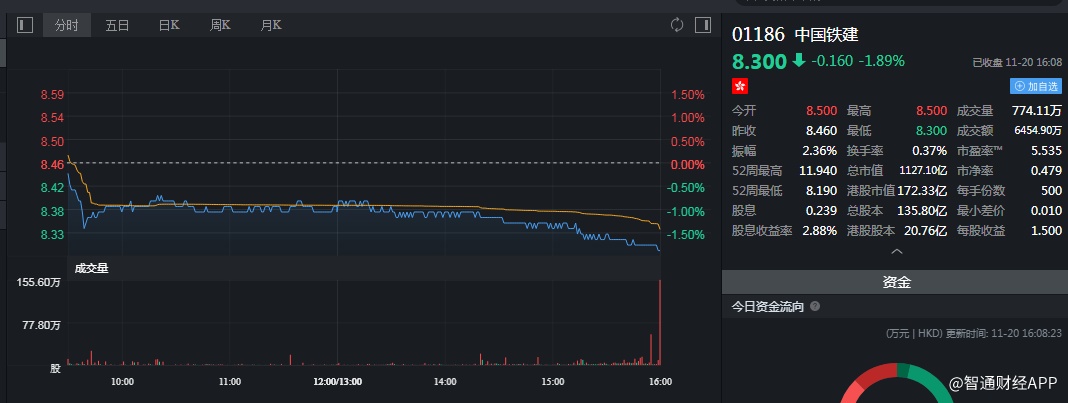Show the 月K monthly chart
Image resolution: width=1068 pixels, height=403 pixels.
(x=270, y=25)
